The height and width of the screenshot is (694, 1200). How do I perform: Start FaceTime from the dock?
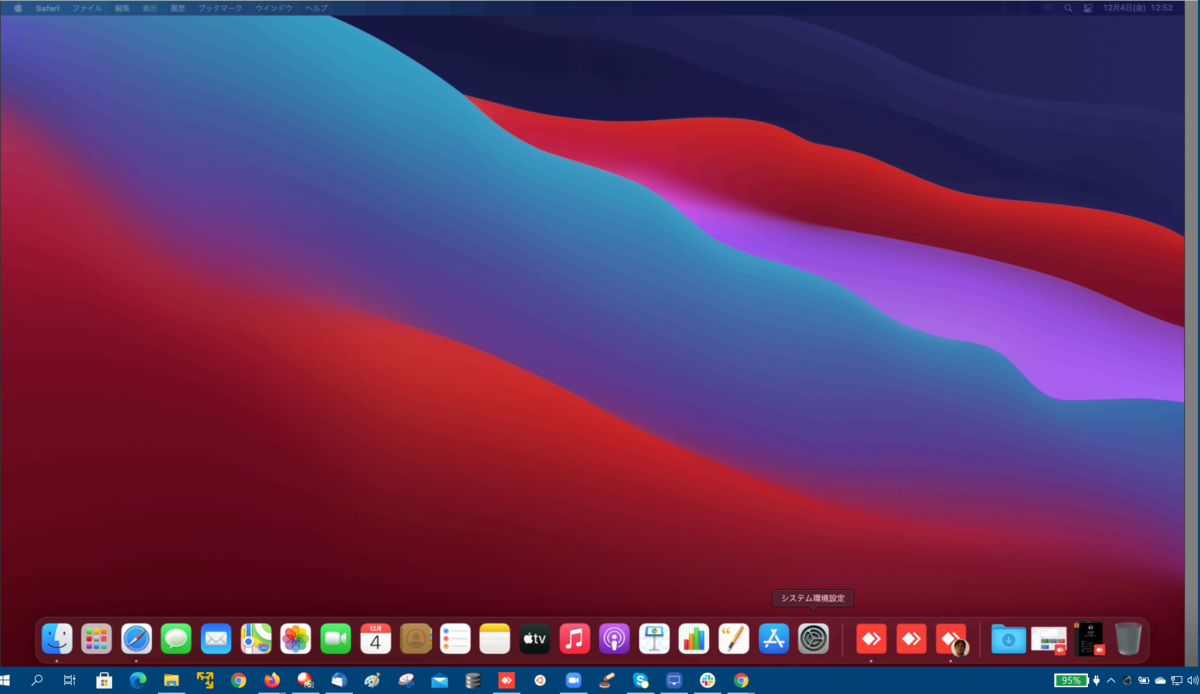(x=336, y=638)
